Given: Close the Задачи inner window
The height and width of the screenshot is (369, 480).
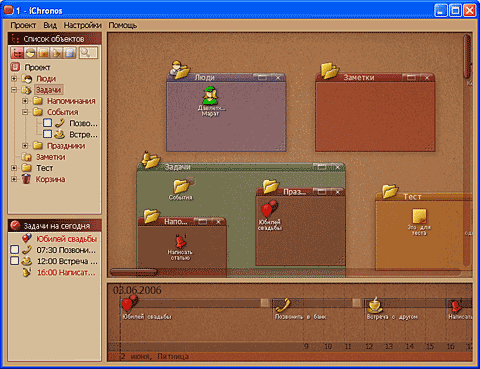Looking at the screenshot, I should (338, 167).
